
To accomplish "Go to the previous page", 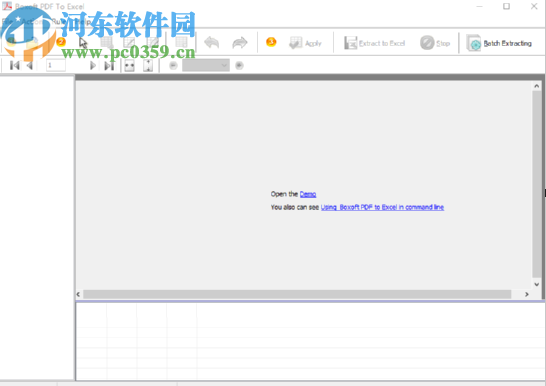I will (30, 65).
